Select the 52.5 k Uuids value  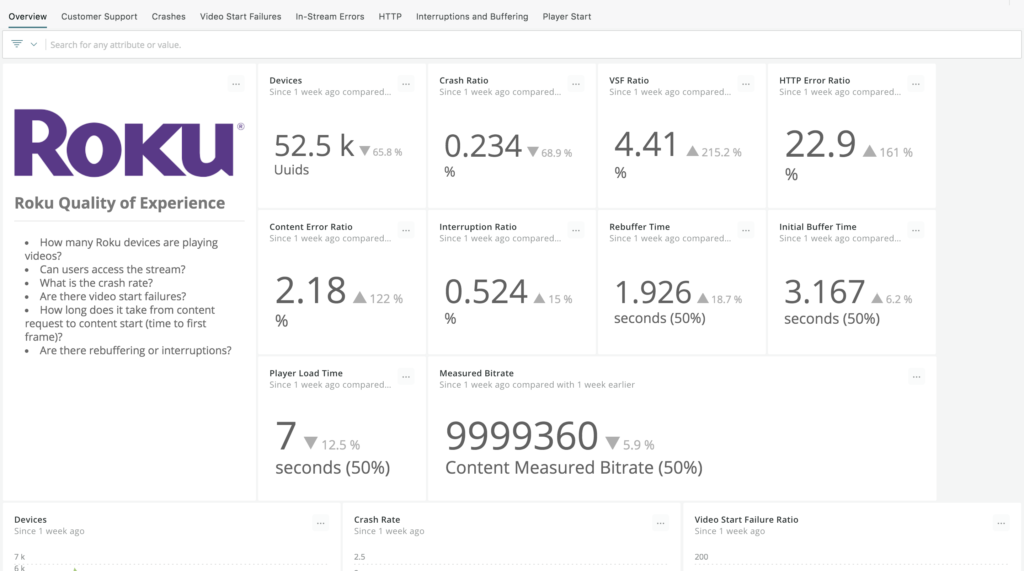[x=314, y=146]
